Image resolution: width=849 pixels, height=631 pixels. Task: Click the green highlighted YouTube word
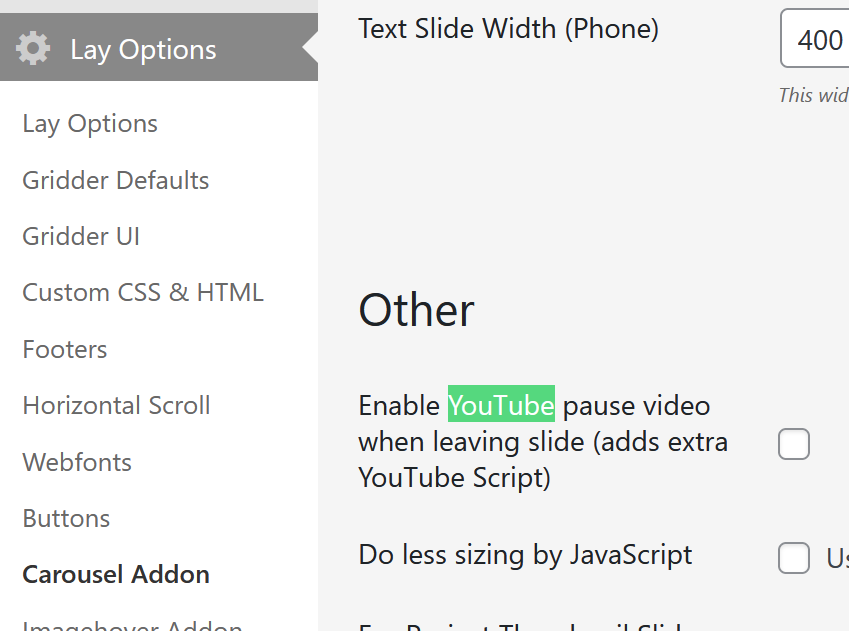coord(501,406)
